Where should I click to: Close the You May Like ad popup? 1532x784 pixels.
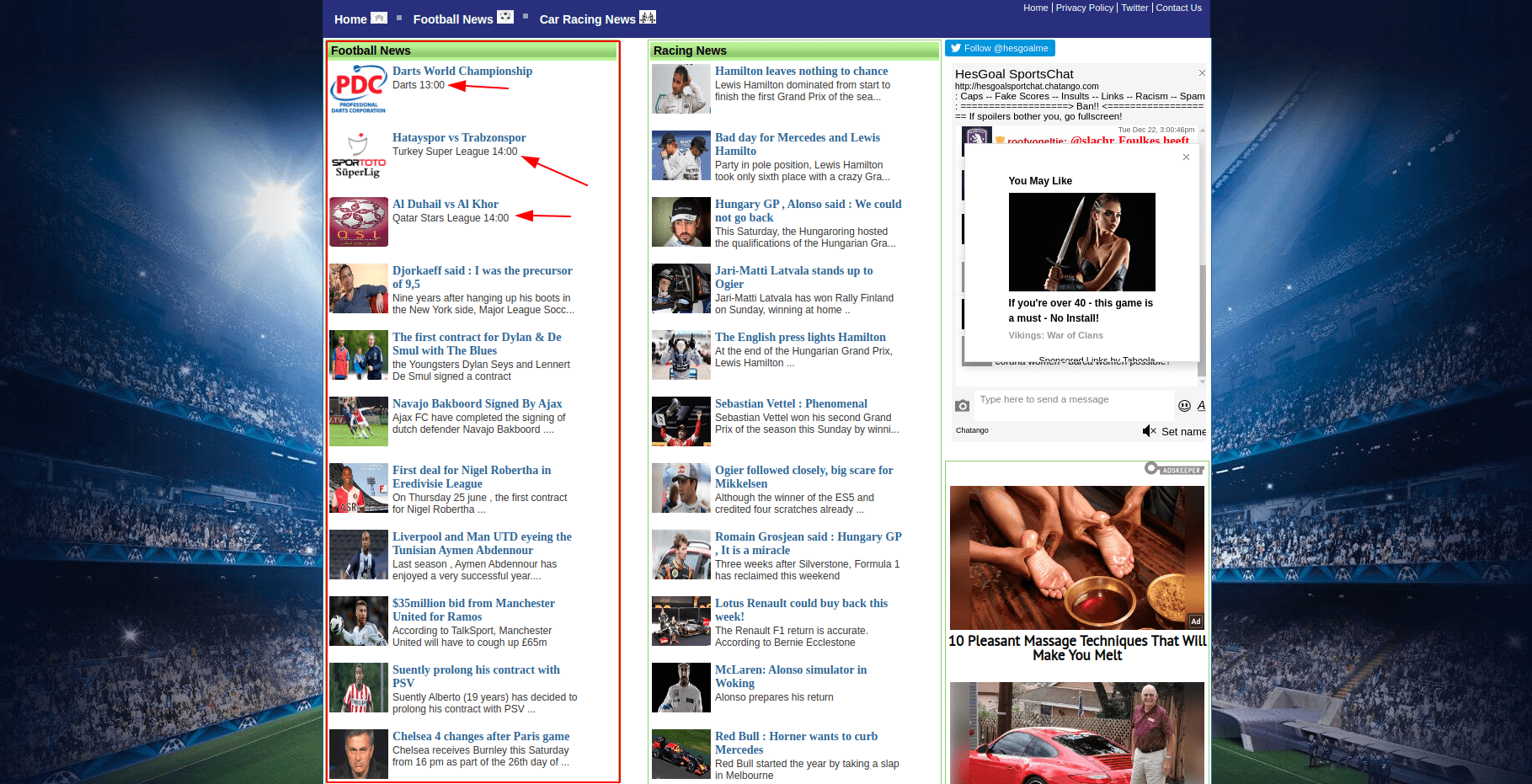point(1186,157)
